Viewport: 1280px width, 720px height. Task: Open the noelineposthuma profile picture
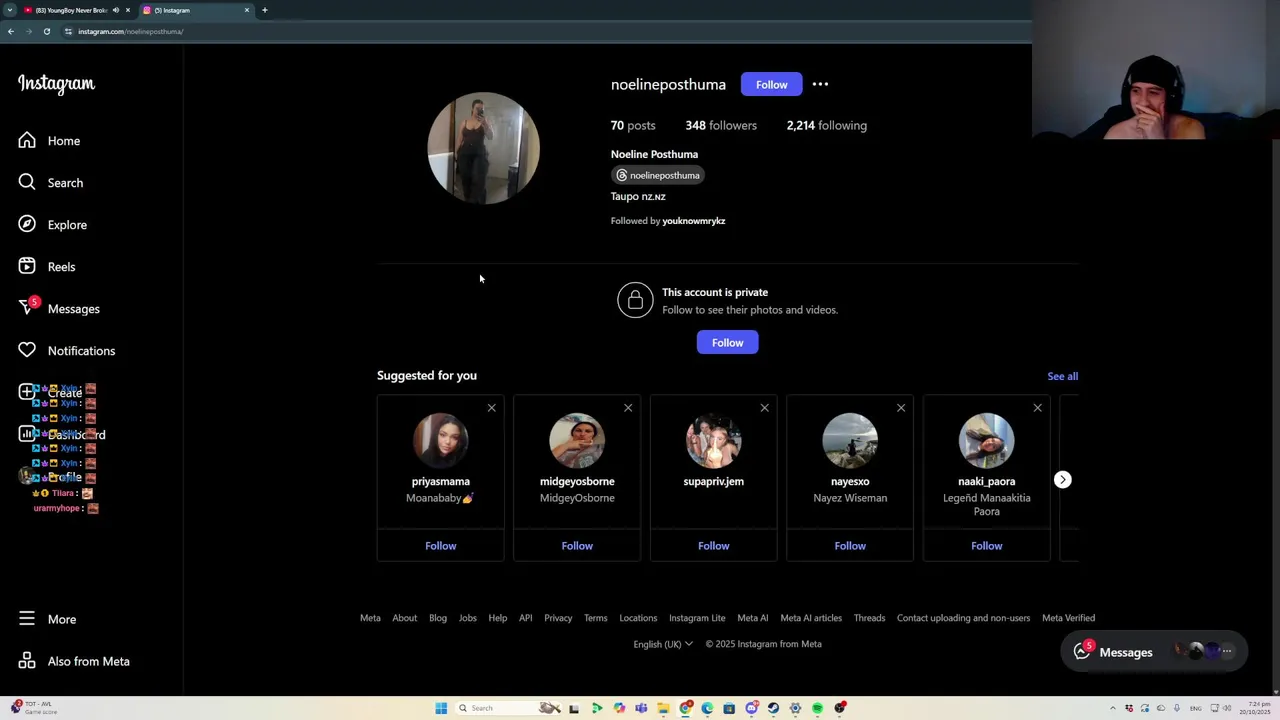483,148
